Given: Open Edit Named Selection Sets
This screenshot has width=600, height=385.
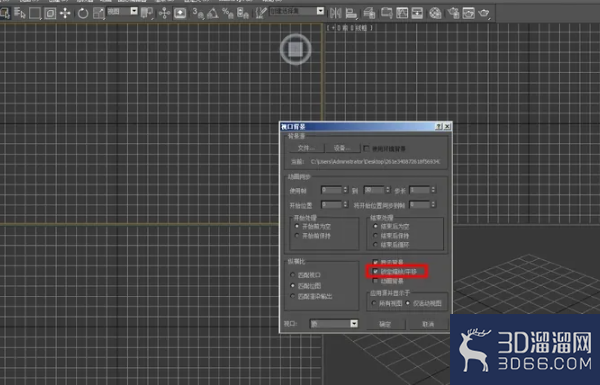Looking at the screenshot, I should [261, 13].
